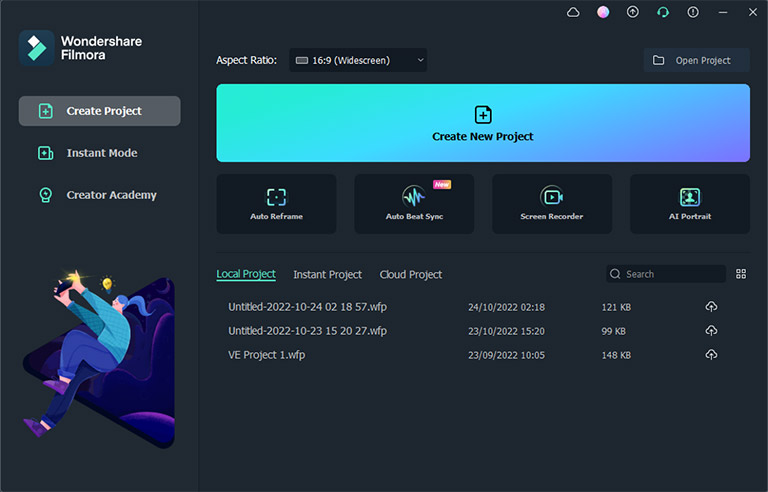Click the 121 KB file size
The width and height of the screenshot is (768, 492).
coord(616,307)
